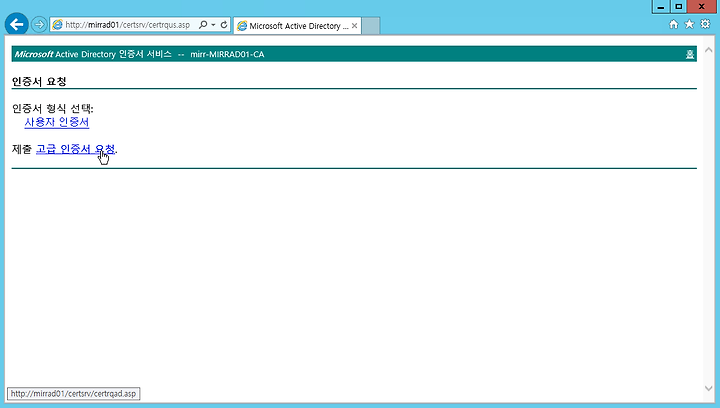Click the 홈 link in the green banner
The height and width of the screenshot is (408, 720).
pos(690,54)
